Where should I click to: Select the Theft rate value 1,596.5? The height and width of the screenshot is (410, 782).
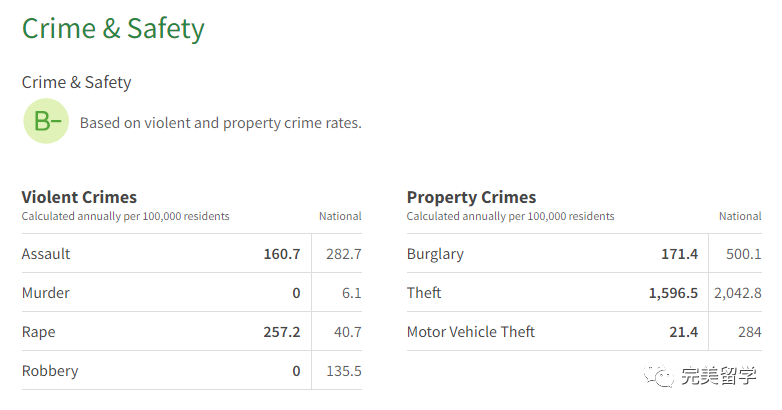click(673, 293)
